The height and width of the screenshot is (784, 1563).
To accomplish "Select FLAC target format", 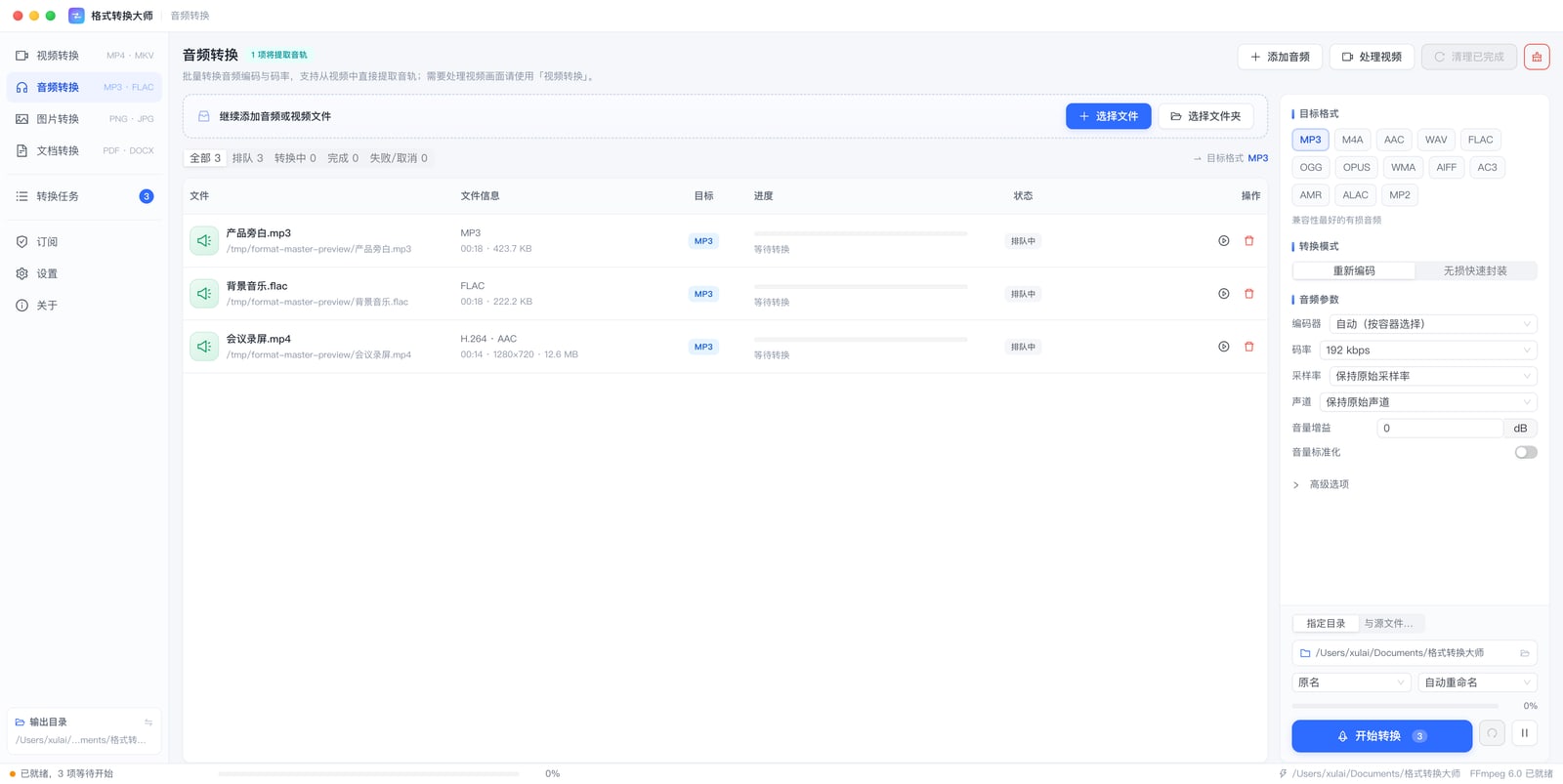I will 1480,140.
